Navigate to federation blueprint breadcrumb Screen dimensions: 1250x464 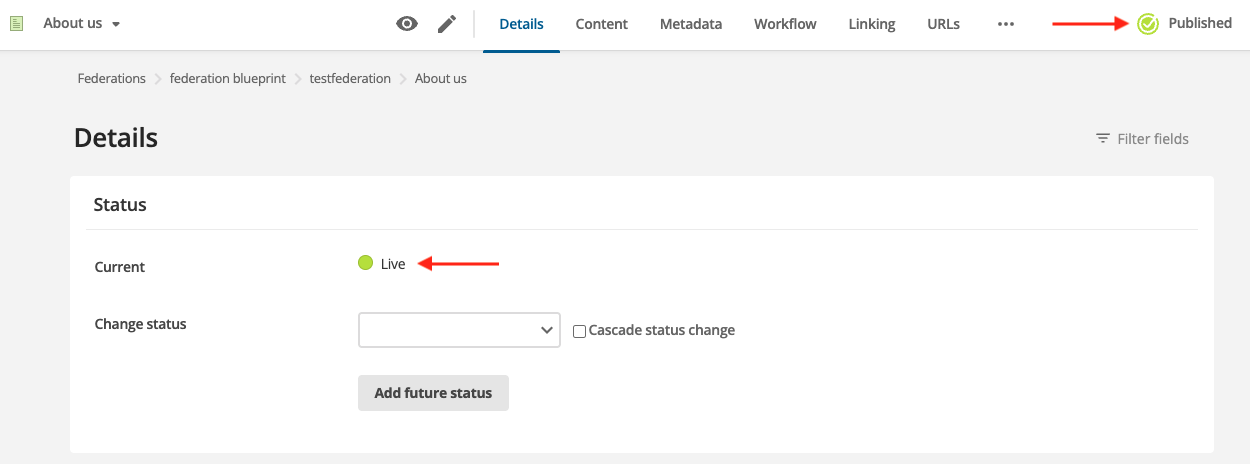228,78
